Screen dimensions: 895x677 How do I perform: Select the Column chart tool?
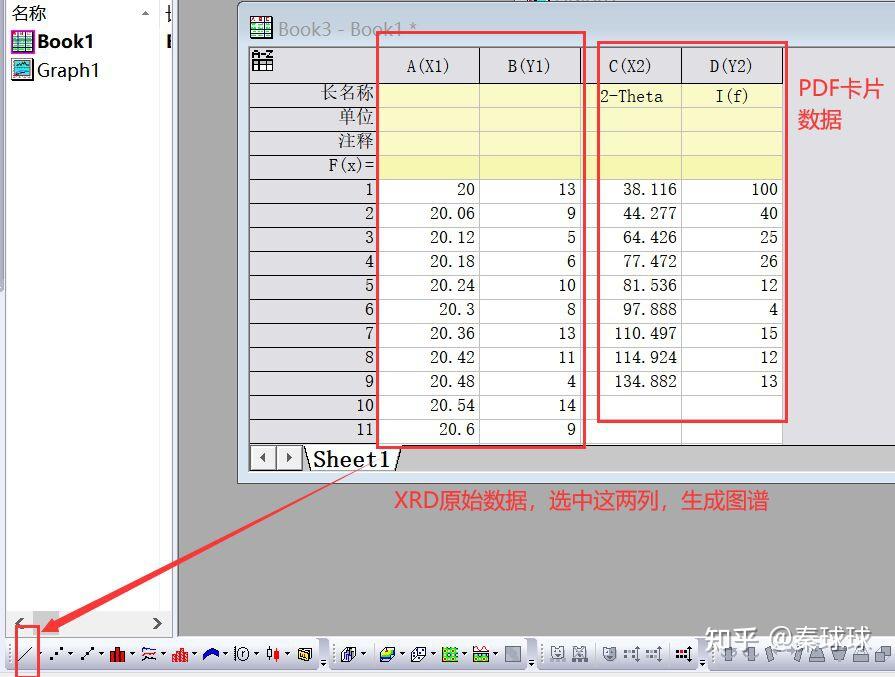pos(116,657)
